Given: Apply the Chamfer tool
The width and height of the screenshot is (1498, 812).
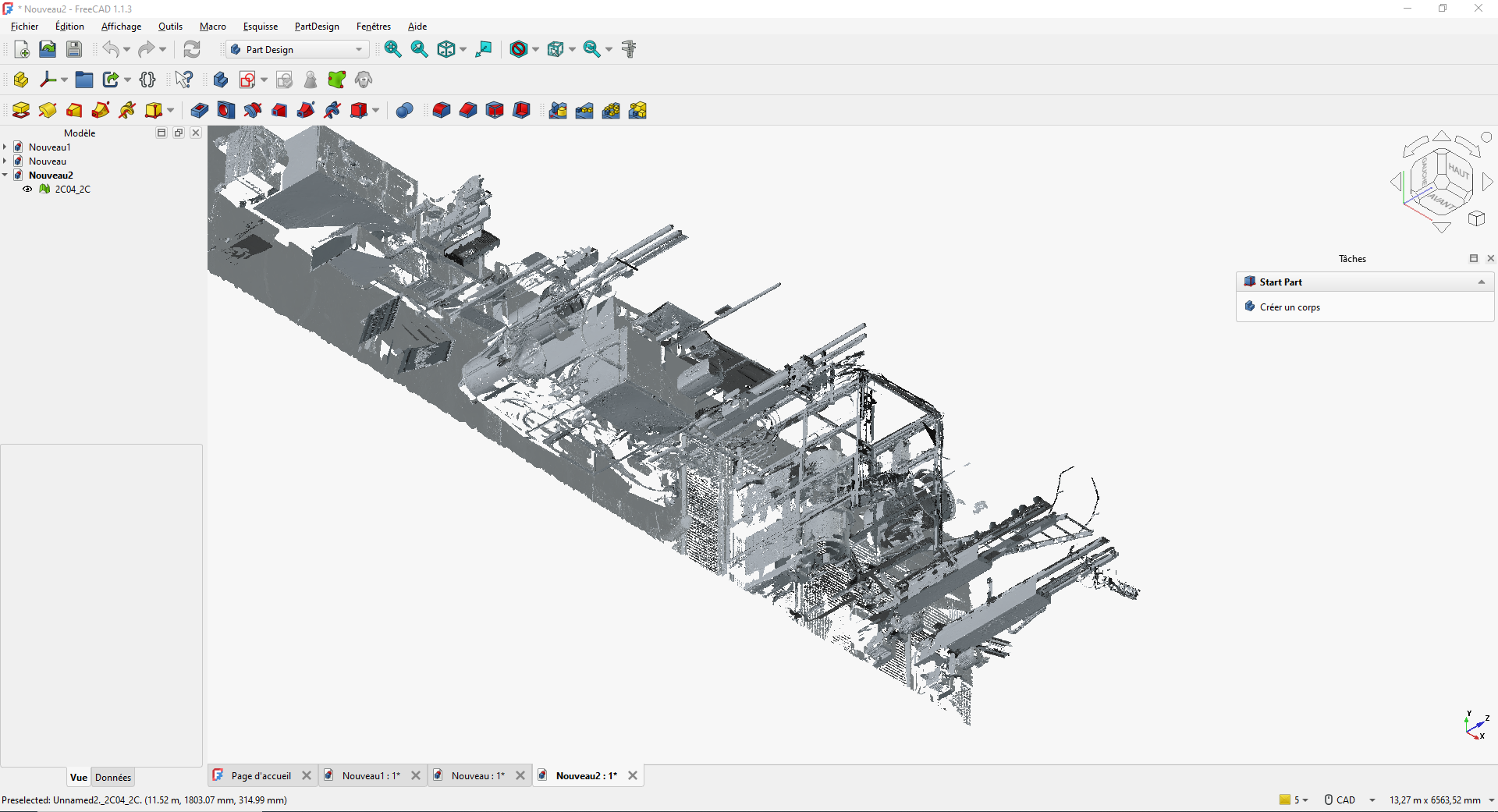Looking at the screenshot, I should pos(468,110).
